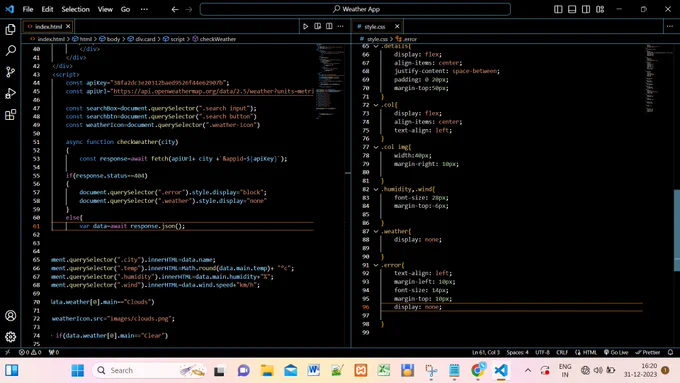Toggle the bottom panel layout
Image resolution: width=680 pixels, height=383 pixels.
572,9
